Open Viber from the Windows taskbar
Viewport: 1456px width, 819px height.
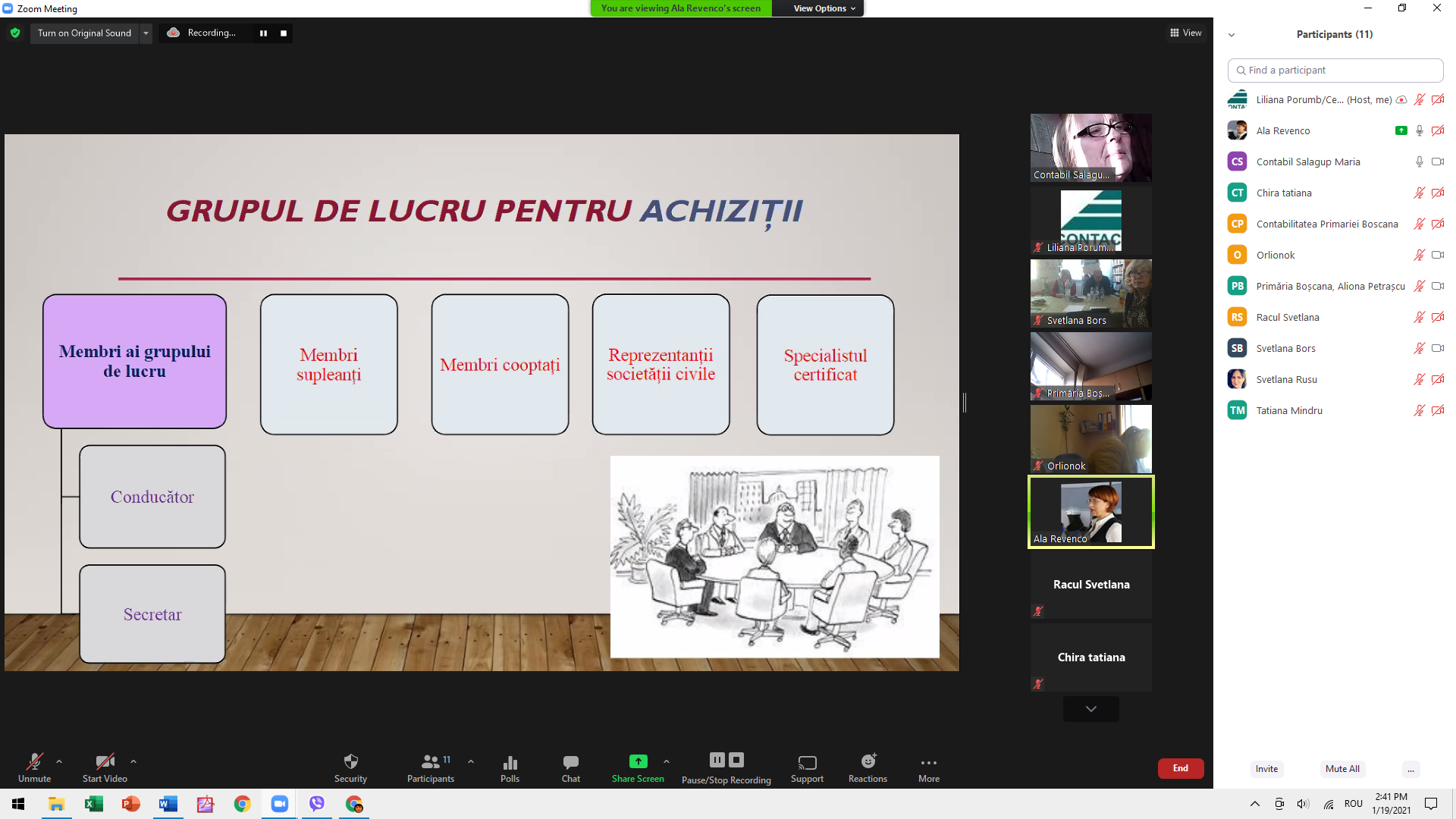(317, 804)
